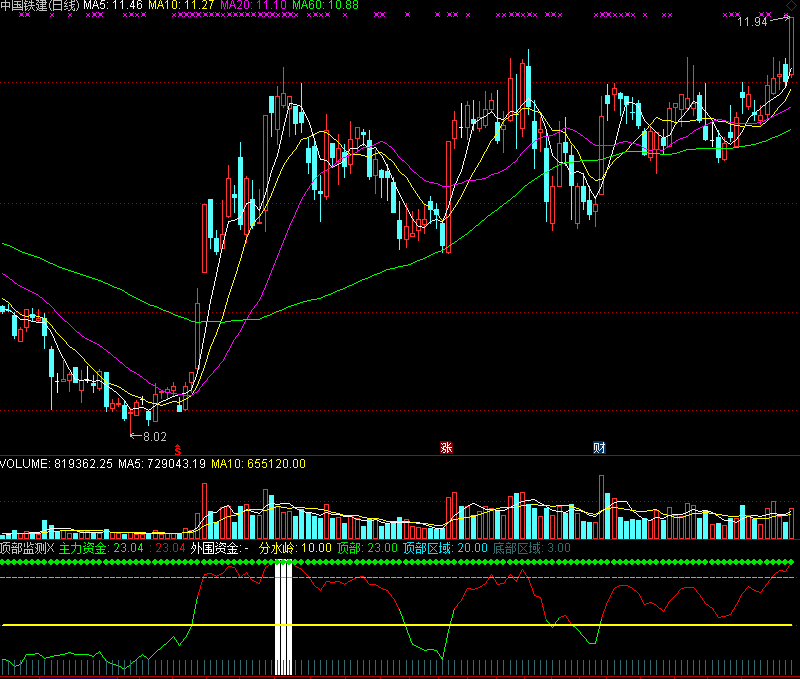800x679 pixels.
Task: Click the red : 23.04 value
Action: point(167,548)
